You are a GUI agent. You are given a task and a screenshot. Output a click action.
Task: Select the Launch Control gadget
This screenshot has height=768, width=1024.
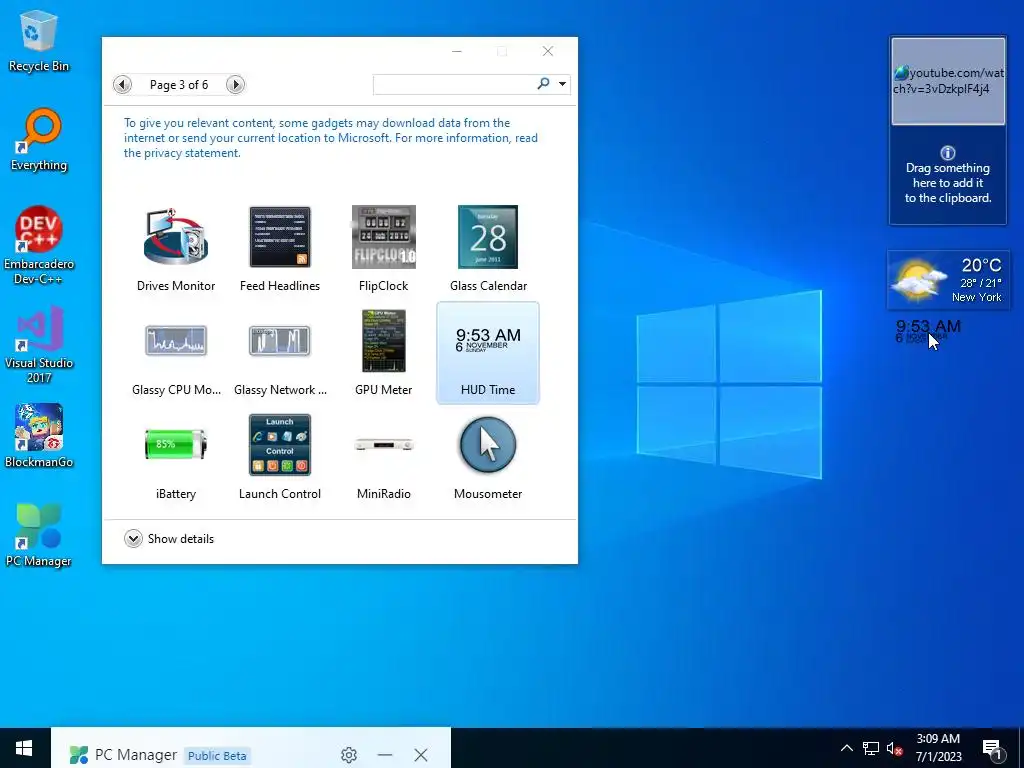click(x=280, y=456)
